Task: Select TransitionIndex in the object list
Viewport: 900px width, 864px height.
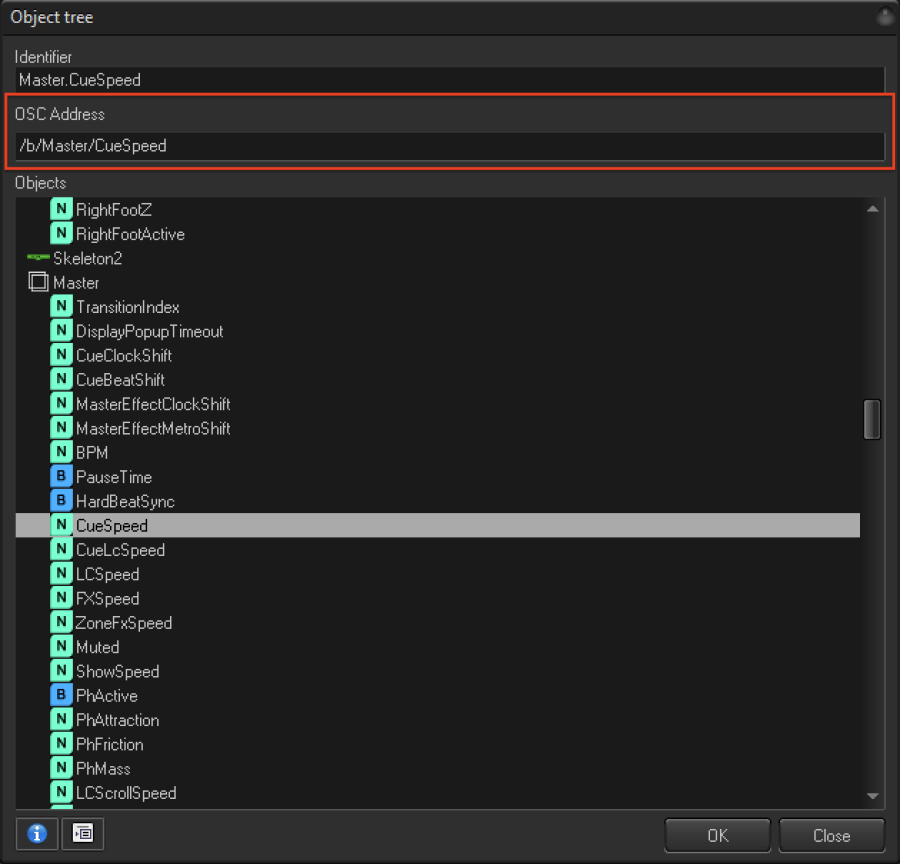Action: pyautogui.click(x=127, y=307)
